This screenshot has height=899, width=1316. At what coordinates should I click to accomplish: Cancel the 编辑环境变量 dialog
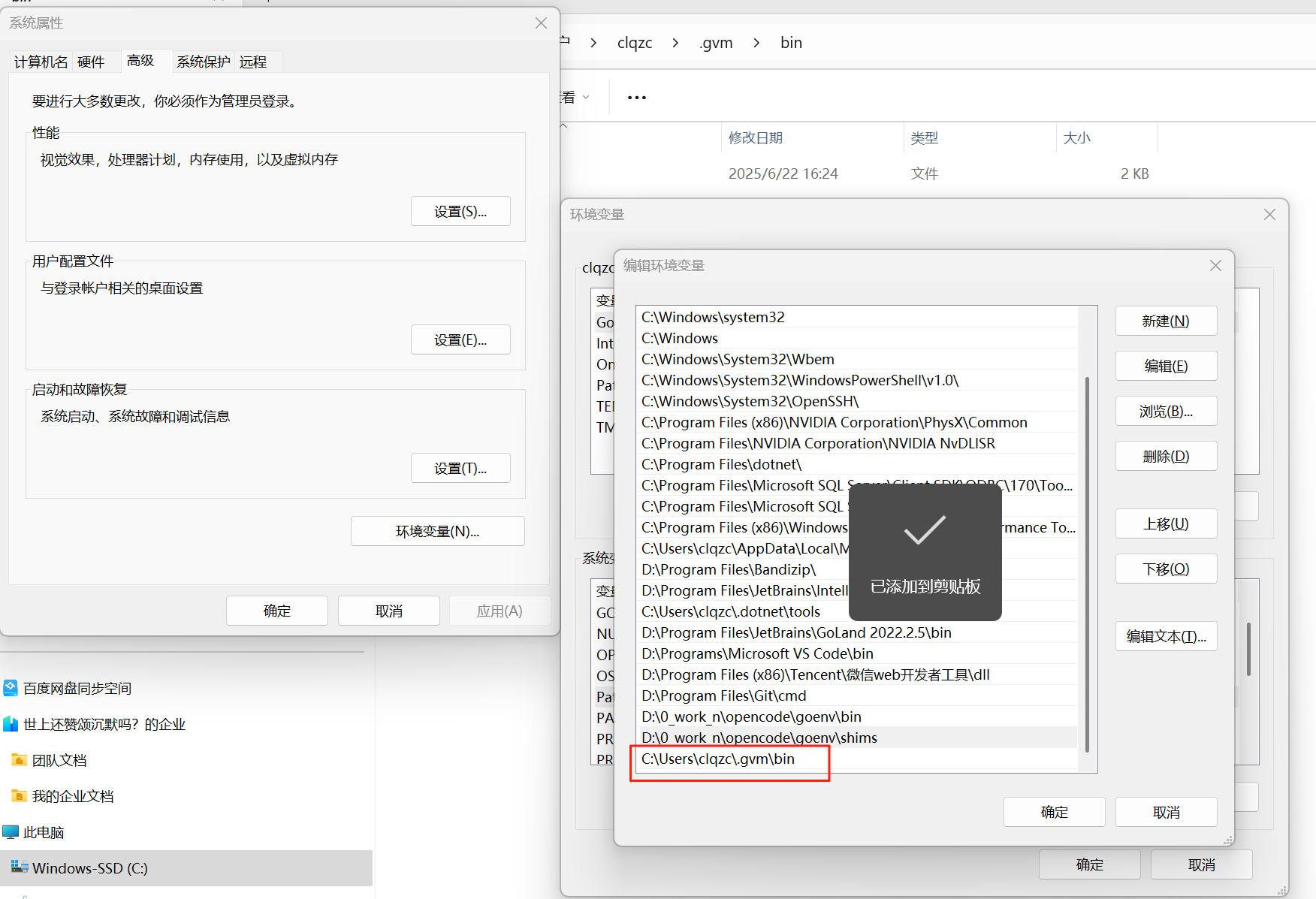1166,812
